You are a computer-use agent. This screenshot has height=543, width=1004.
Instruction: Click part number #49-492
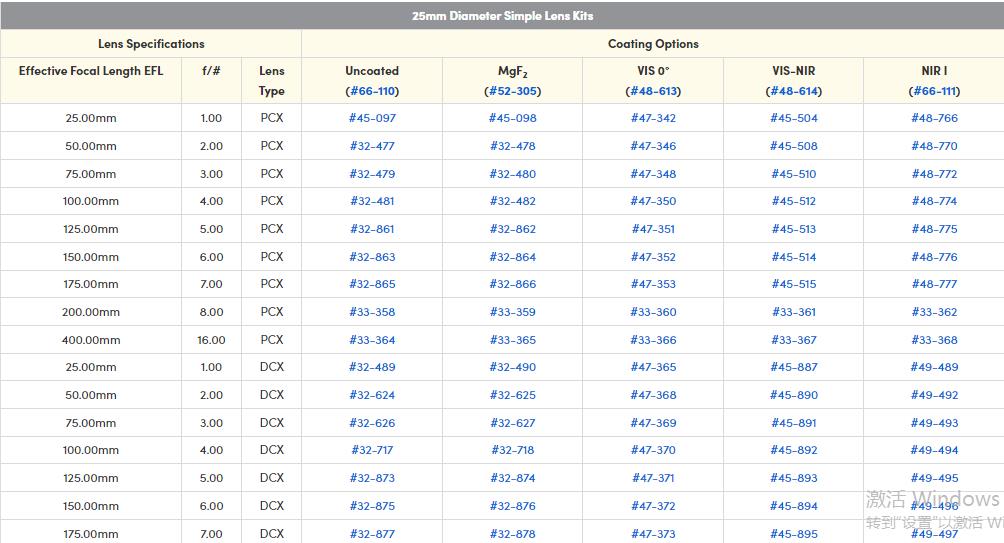[x=934, y=395]
